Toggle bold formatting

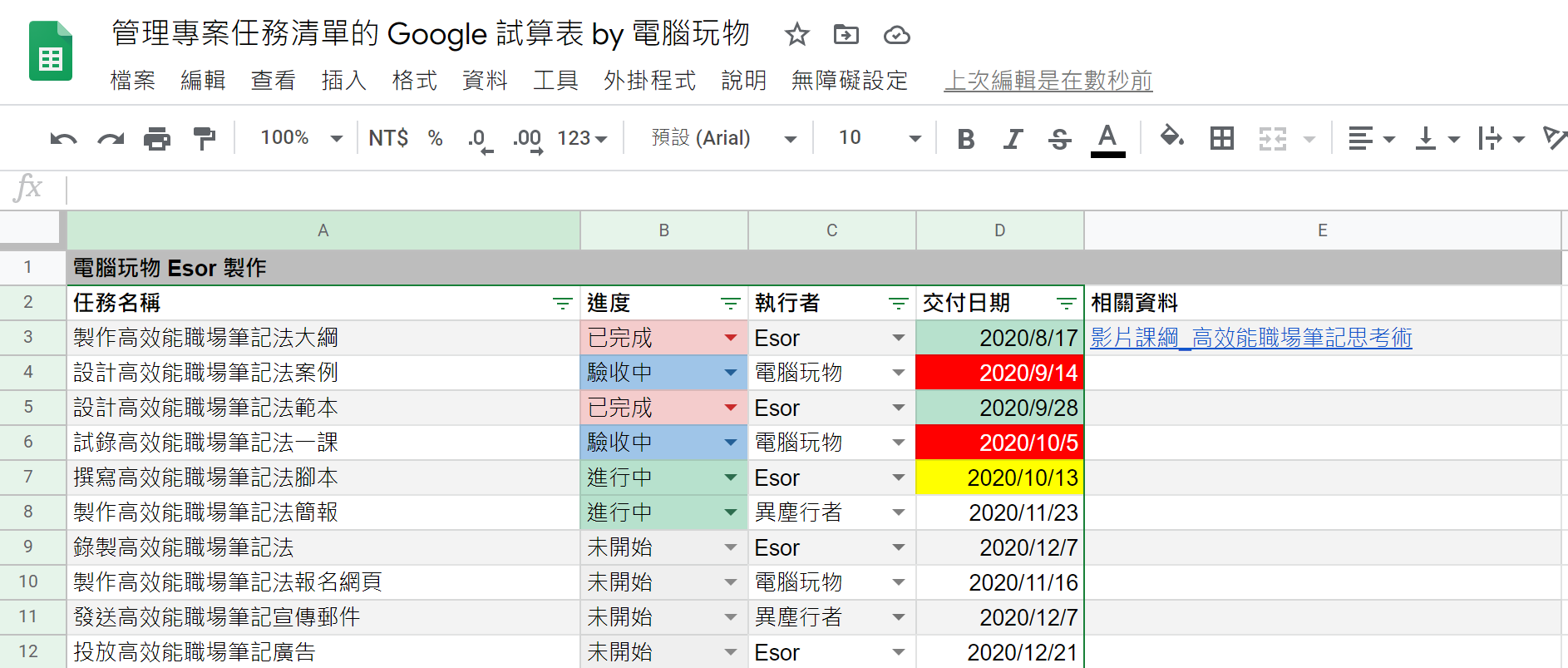(x=965, y=139)
